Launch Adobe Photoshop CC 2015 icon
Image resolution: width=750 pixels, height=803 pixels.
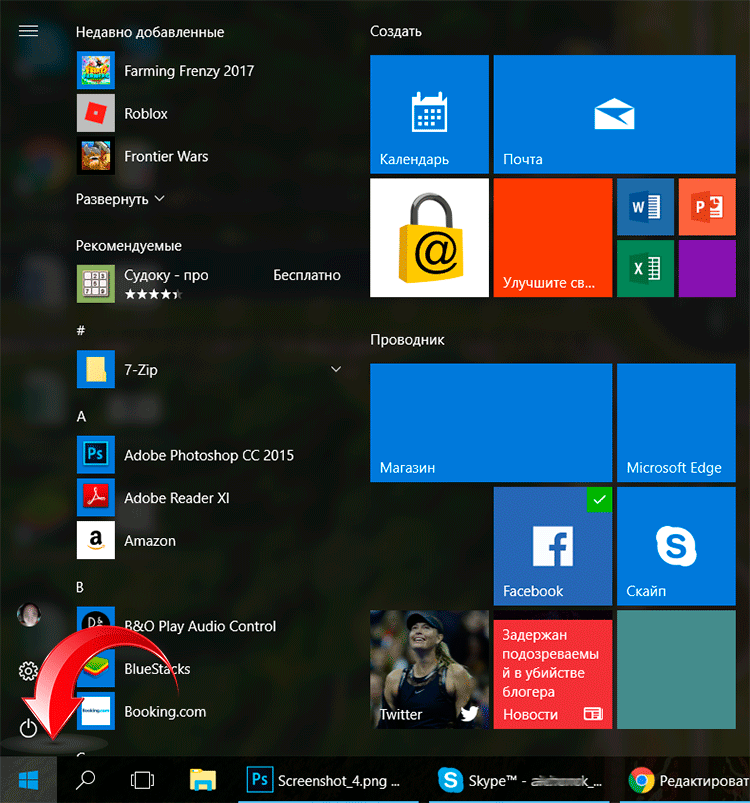point(96,455)
